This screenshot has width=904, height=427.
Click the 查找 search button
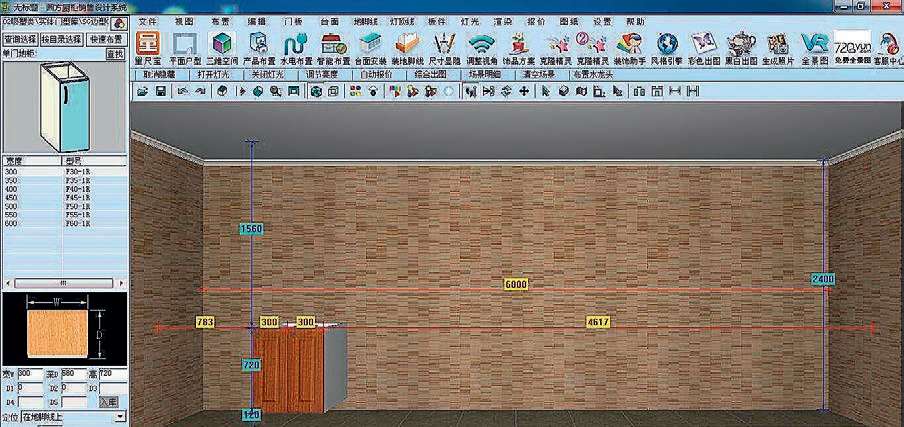point(115,54)
